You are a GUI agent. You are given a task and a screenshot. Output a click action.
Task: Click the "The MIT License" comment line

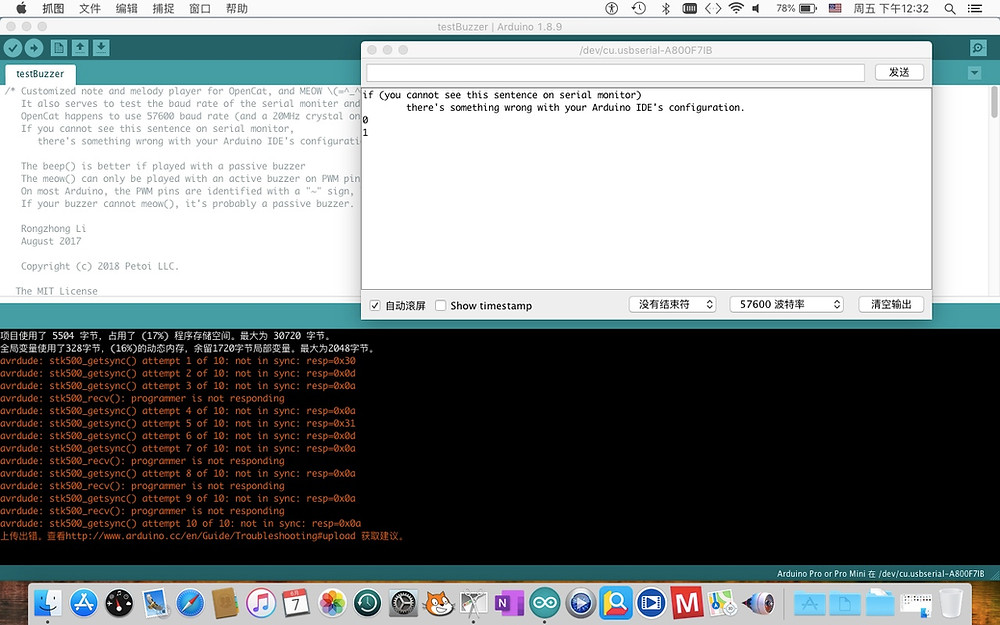pyautogui.click(x=57, y=291)
